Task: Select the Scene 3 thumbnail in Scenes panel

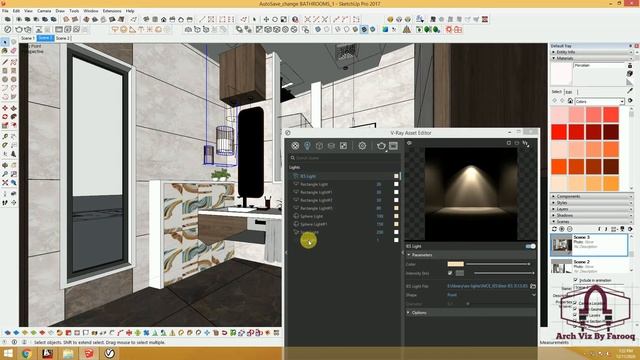Action: pos(562,245)
